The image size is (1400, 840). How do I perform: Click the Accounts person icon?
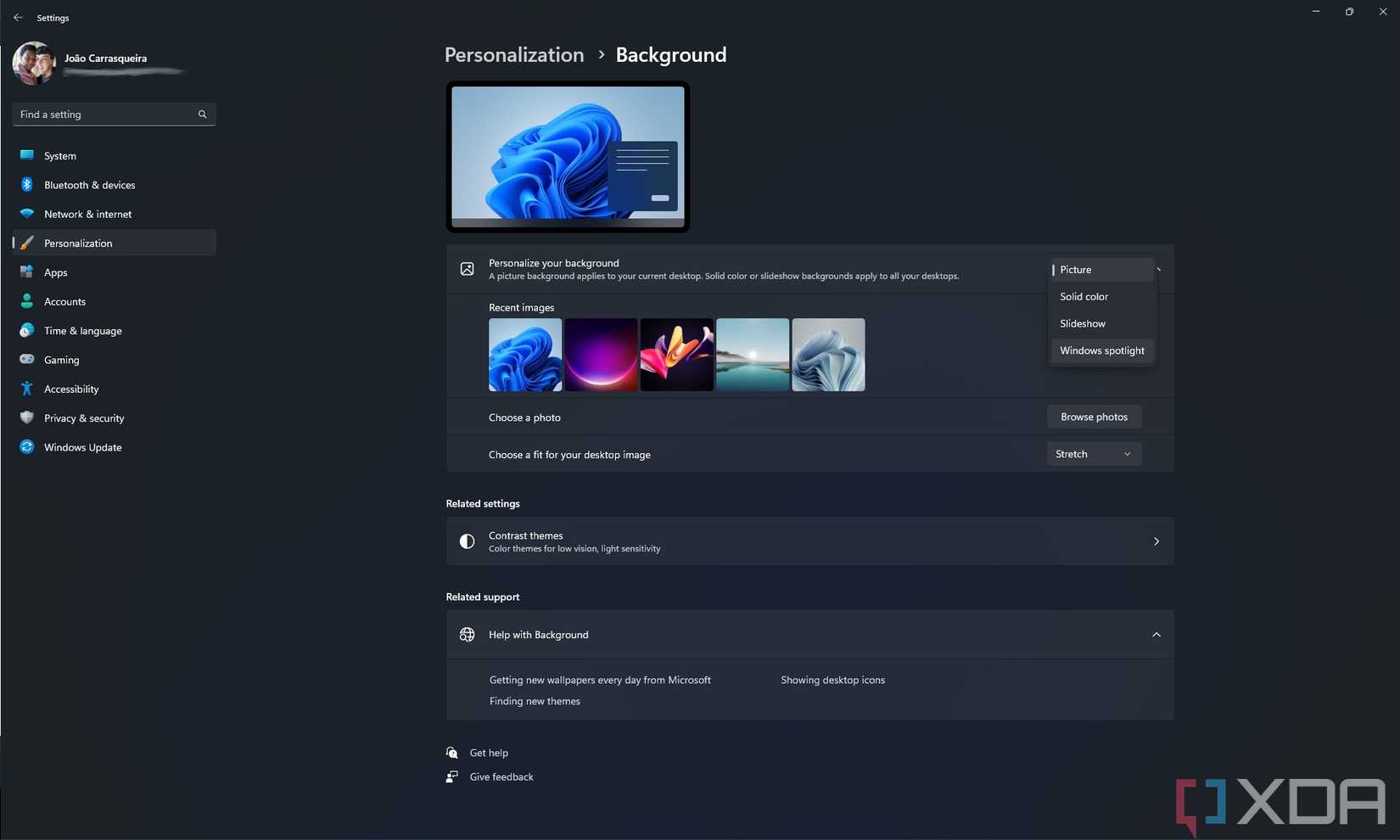coord(27,301)
